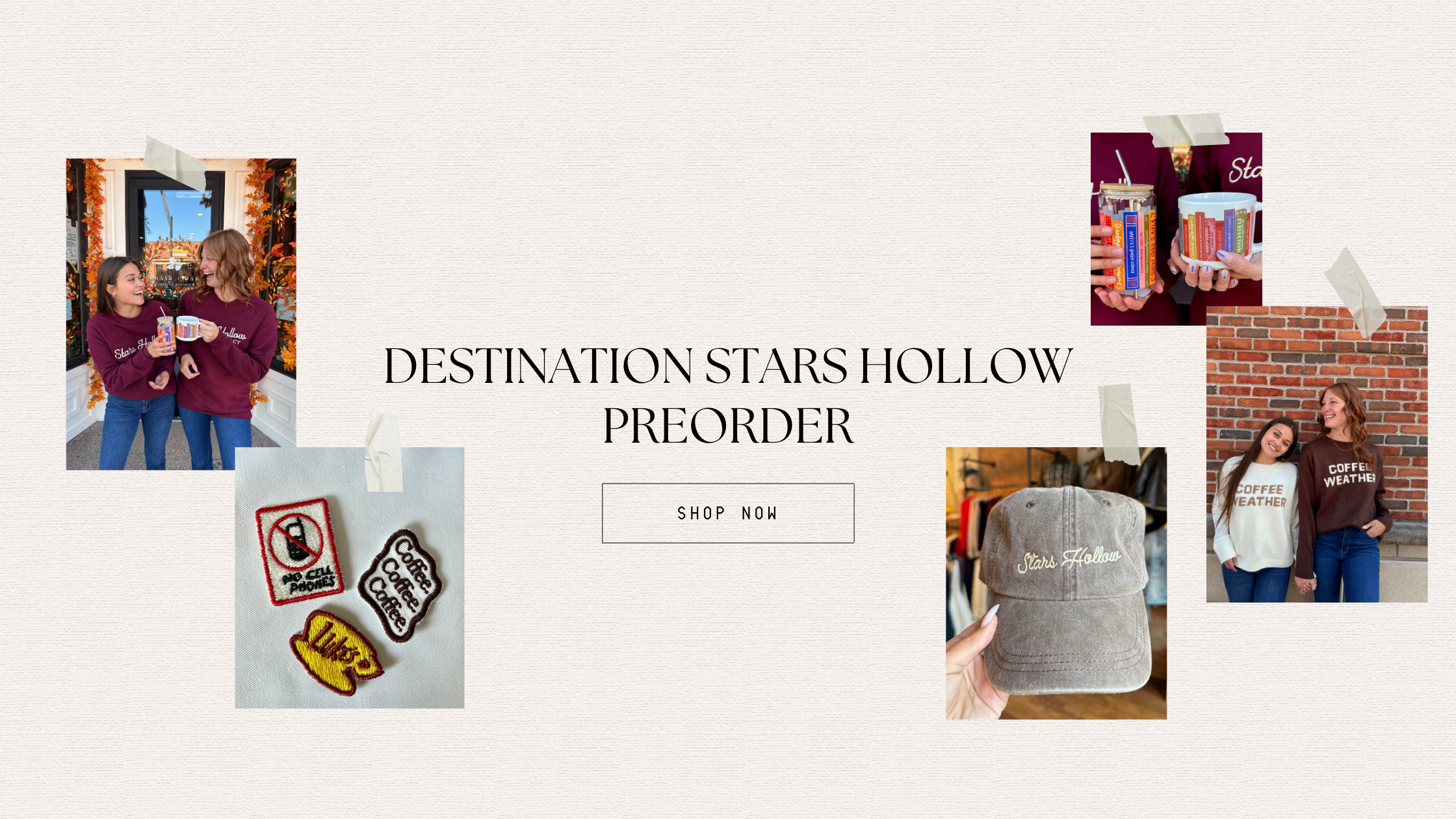Open the book-spine mugs photo
Image resolution: width=1456 pixels, height=819 pixels.
[x=1176, y=229]
